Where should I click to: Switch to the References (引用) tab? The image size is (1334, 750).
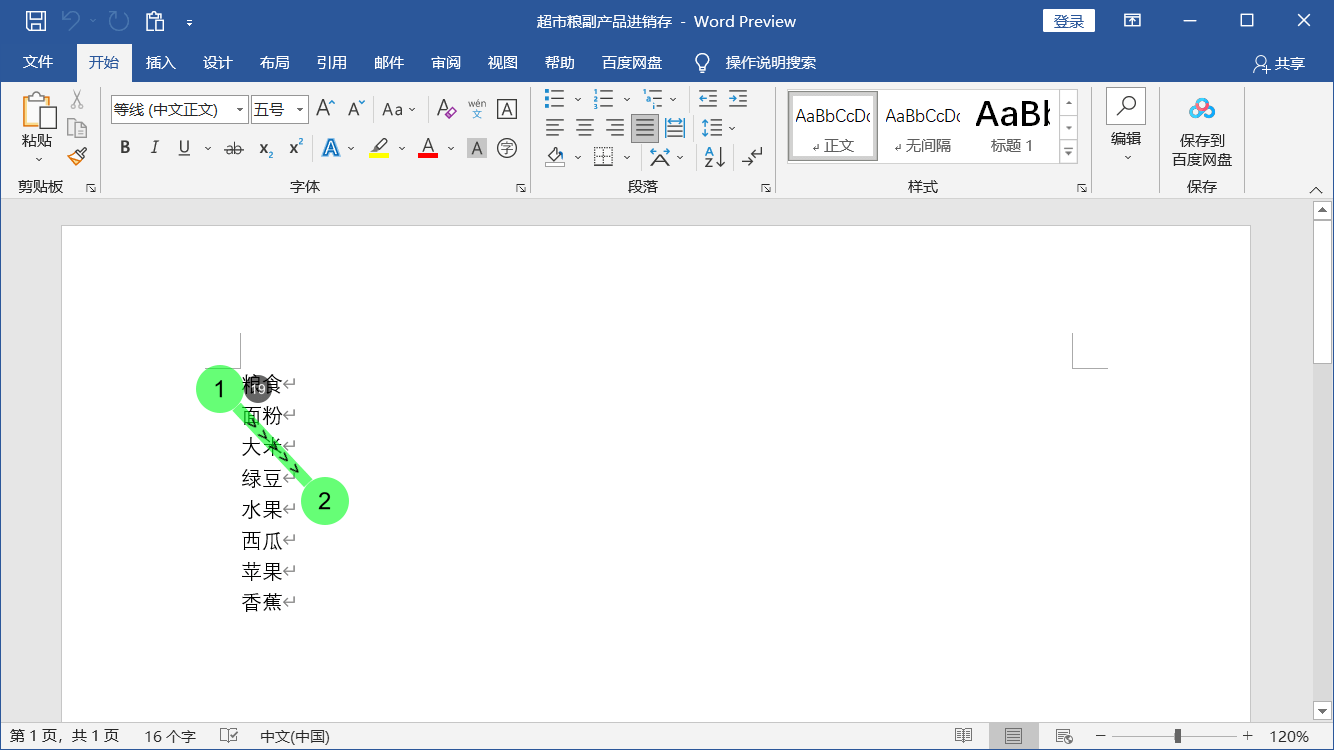332,62
